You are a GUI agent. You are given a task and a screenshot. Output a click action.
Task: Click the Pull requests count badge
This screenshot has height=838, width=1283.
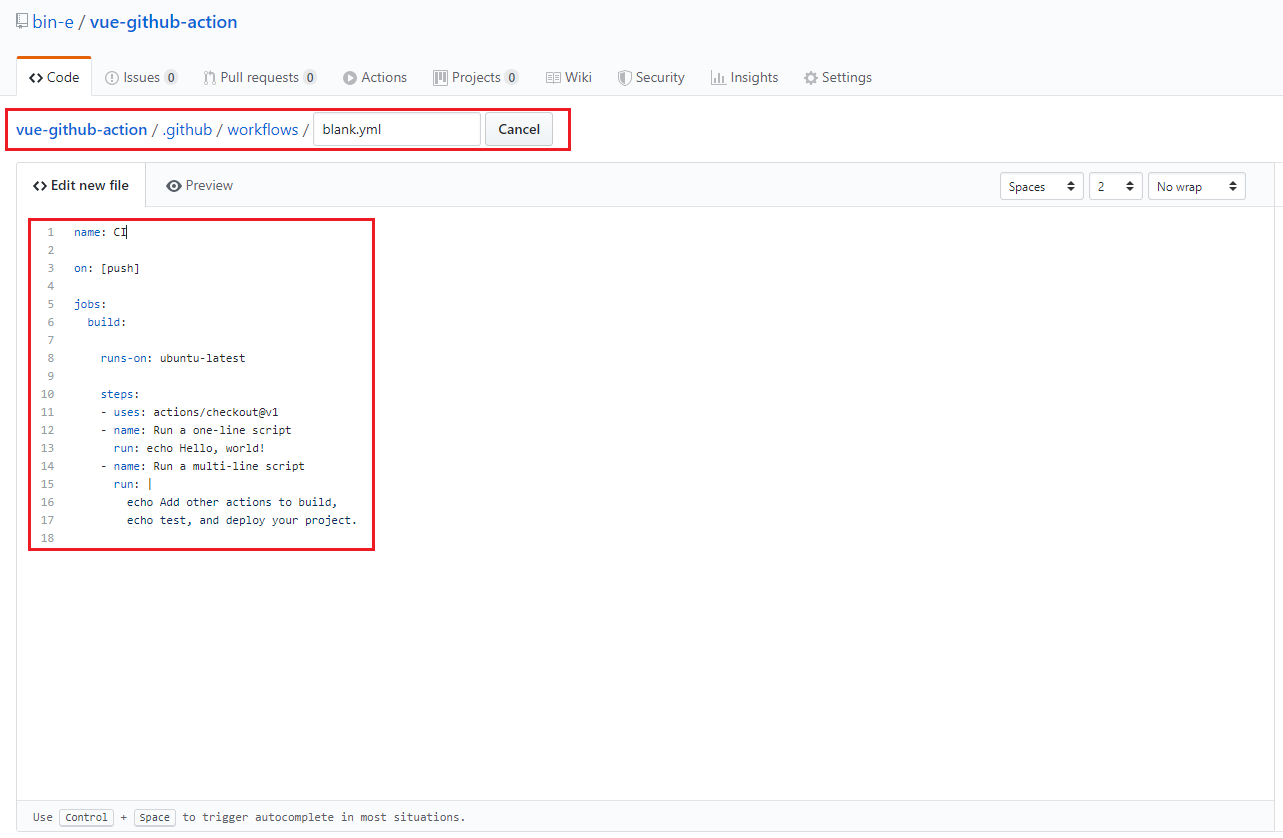(310, 78)
